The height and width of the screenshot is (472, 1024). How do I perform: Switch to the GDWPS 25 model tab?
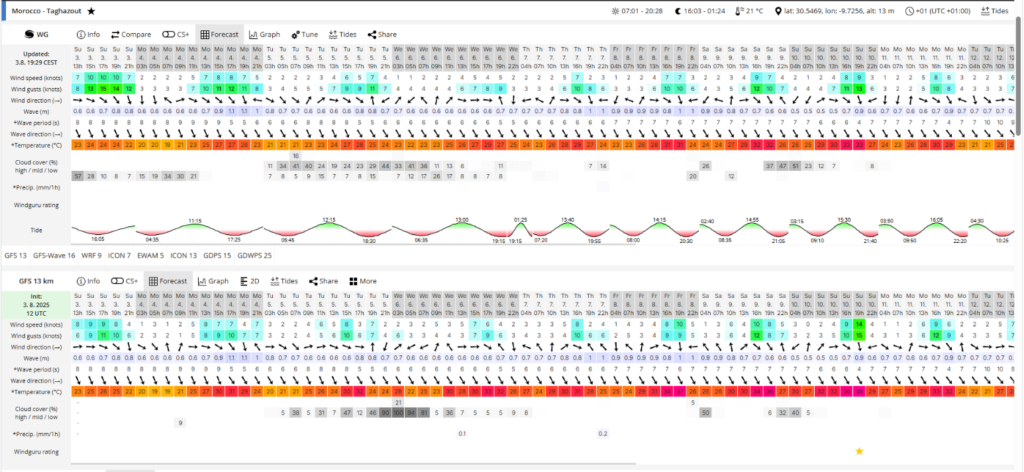(x=255, y=255)
